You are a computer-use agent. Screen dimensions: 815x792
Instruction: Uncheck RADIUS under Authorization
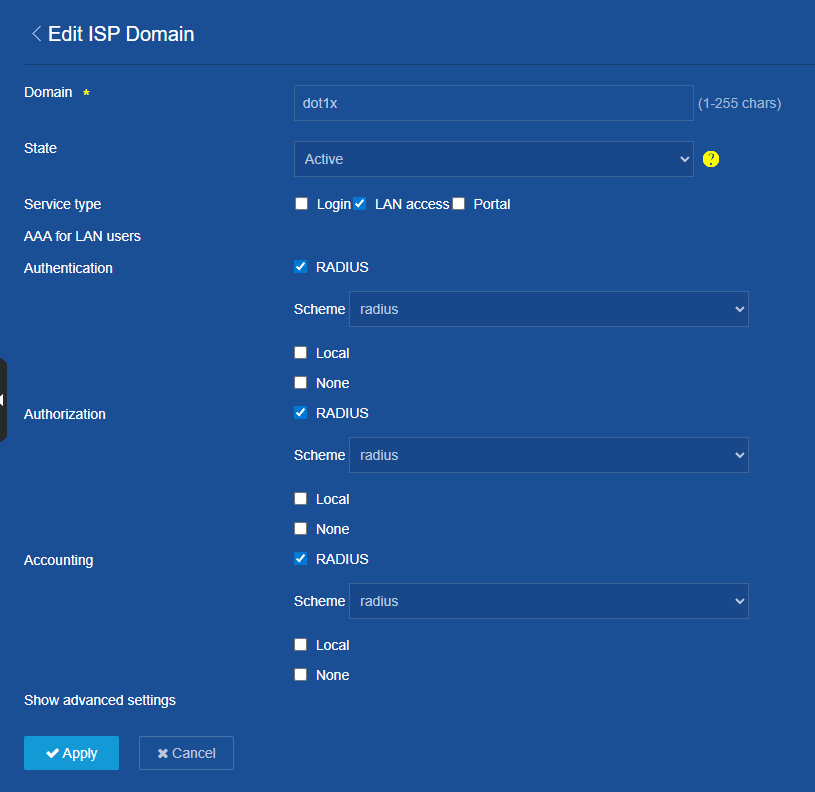(301, 413)
